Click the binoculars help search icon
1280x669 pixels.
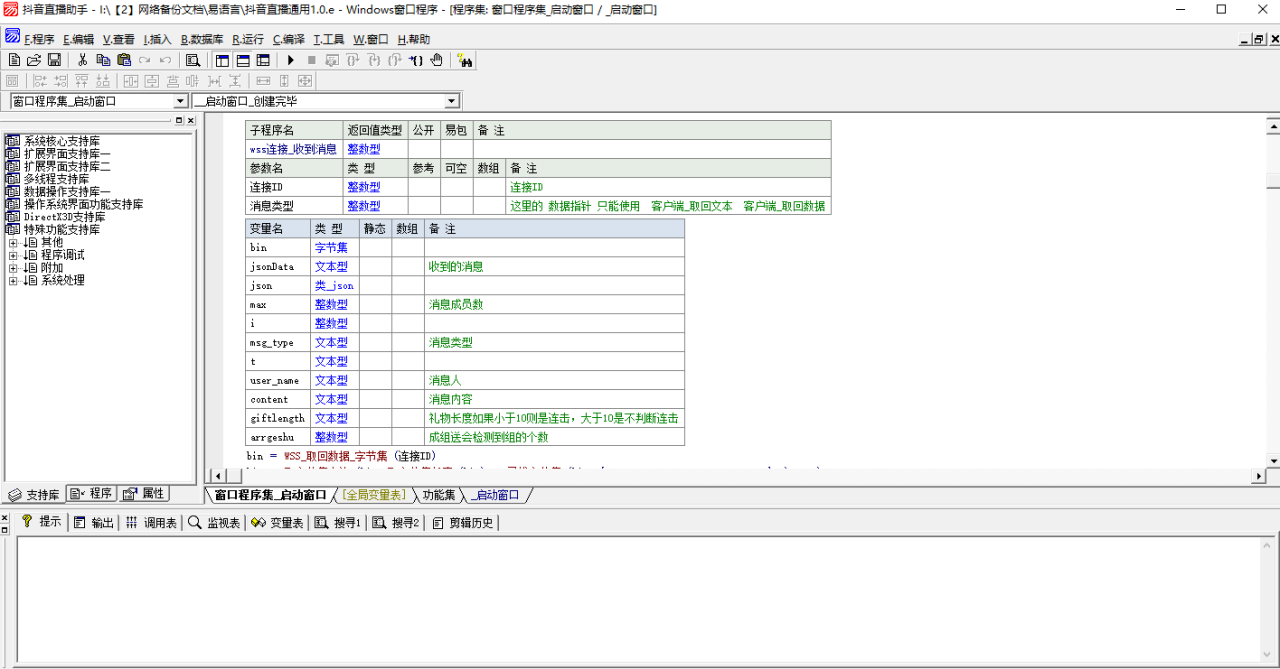point(465,60)
